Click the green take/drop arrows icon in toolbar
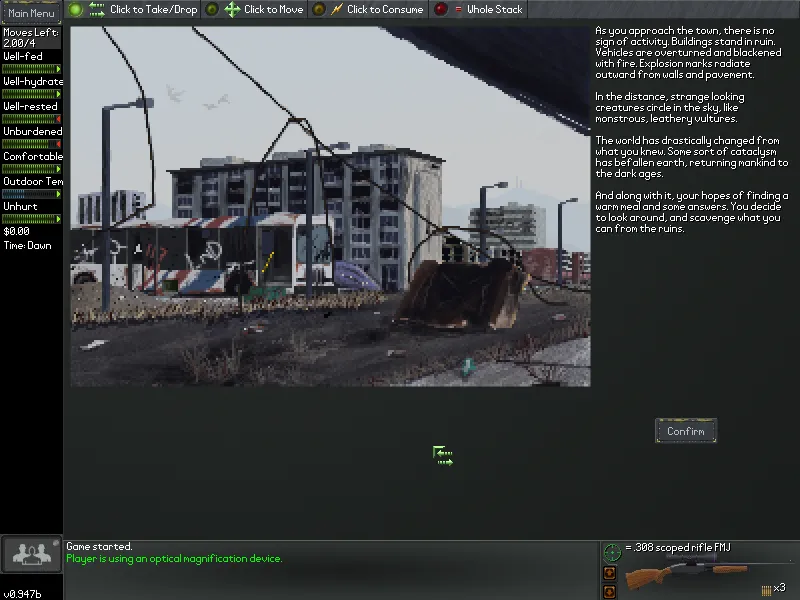The width and height of the screenshot is (800, 600). 97,9
